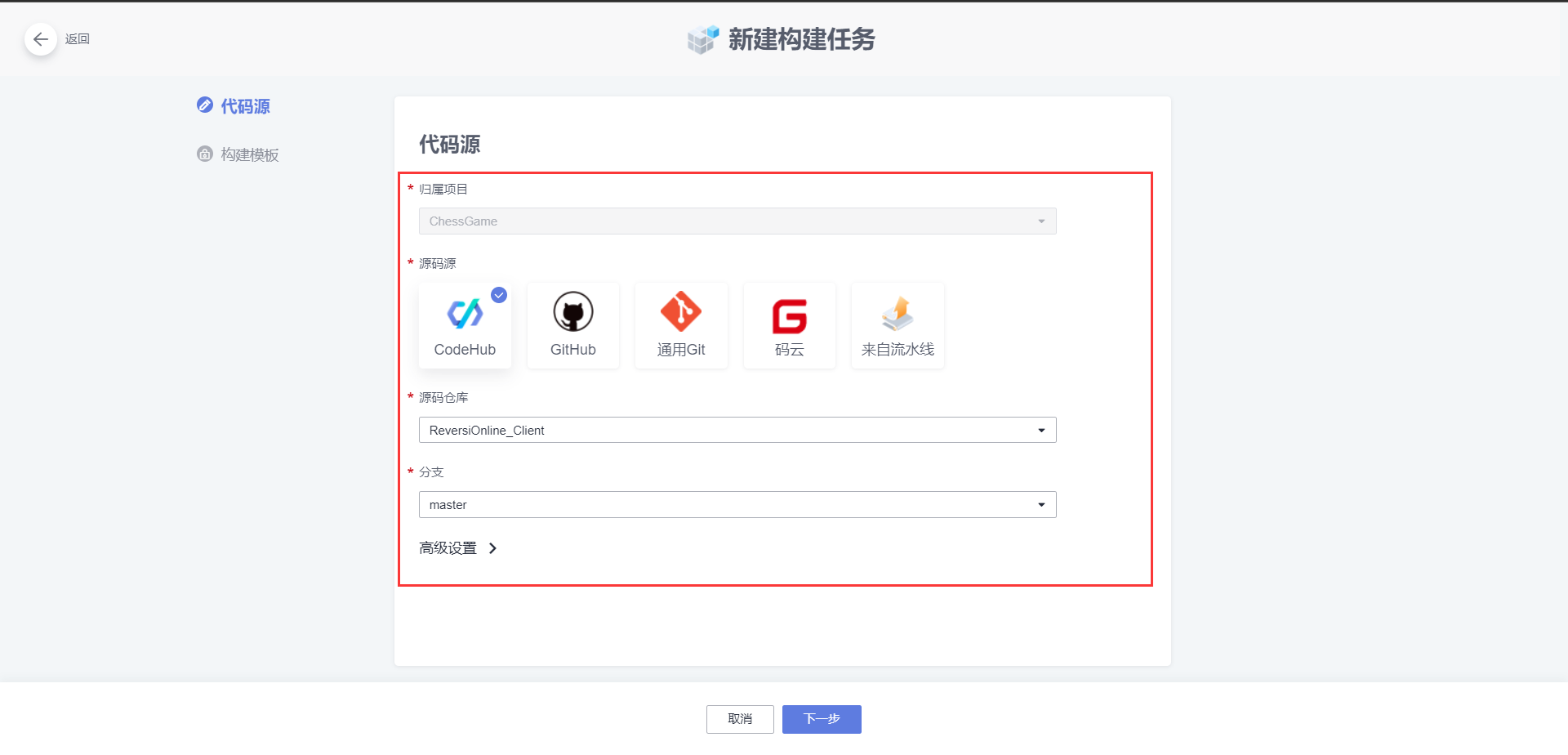Click the ChessGame project input field
The image size is (1568, 755).
click(736, 221)
